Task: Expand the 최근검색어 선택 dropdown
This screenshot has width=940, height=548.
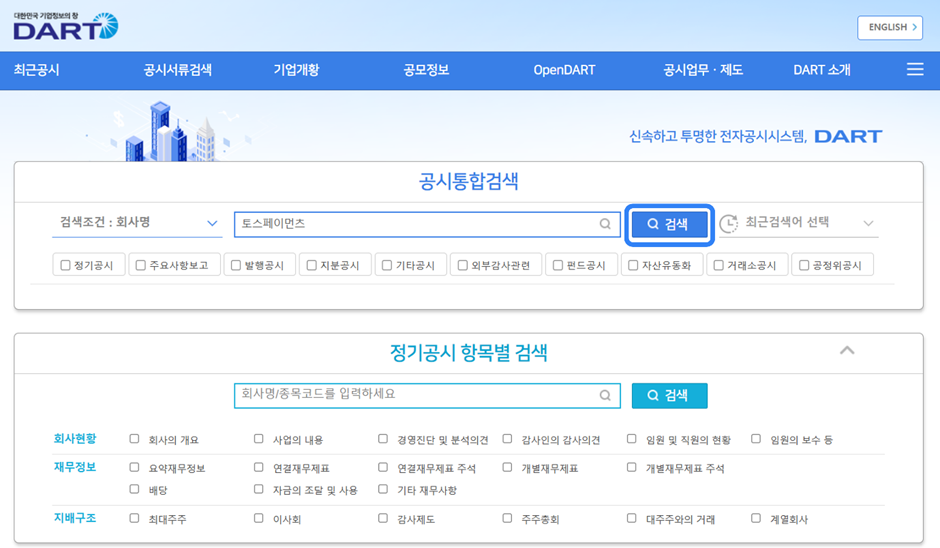Action: tap(867, 223)
